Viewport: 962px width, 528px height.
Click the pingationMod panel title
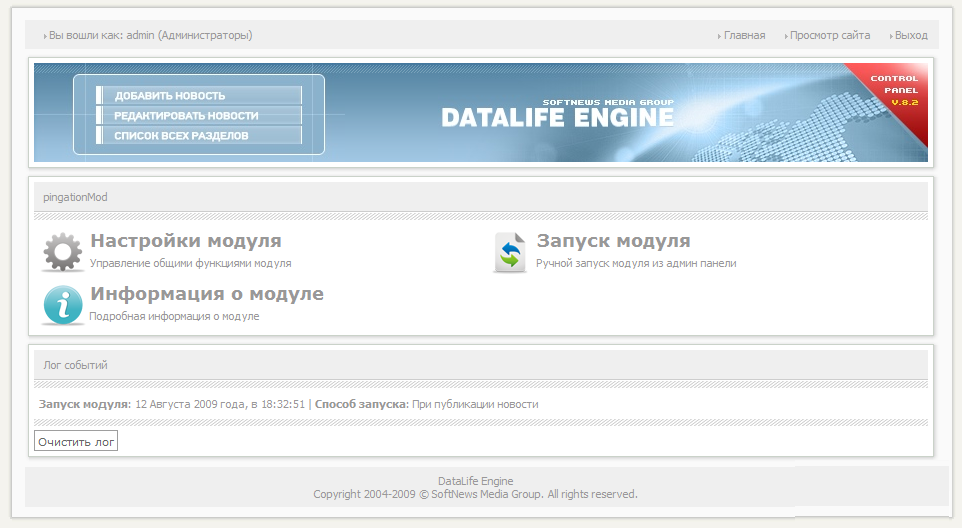coord(75,197)
